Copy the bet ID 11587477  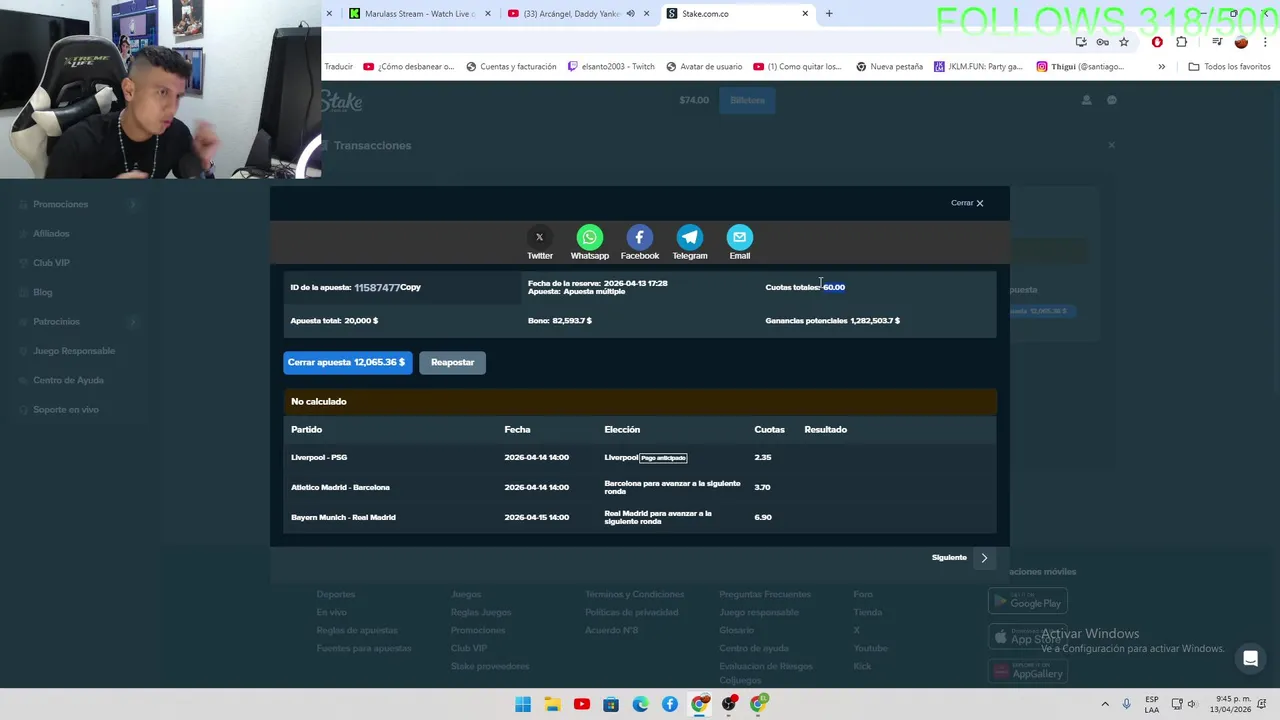[x=410, y=287]
